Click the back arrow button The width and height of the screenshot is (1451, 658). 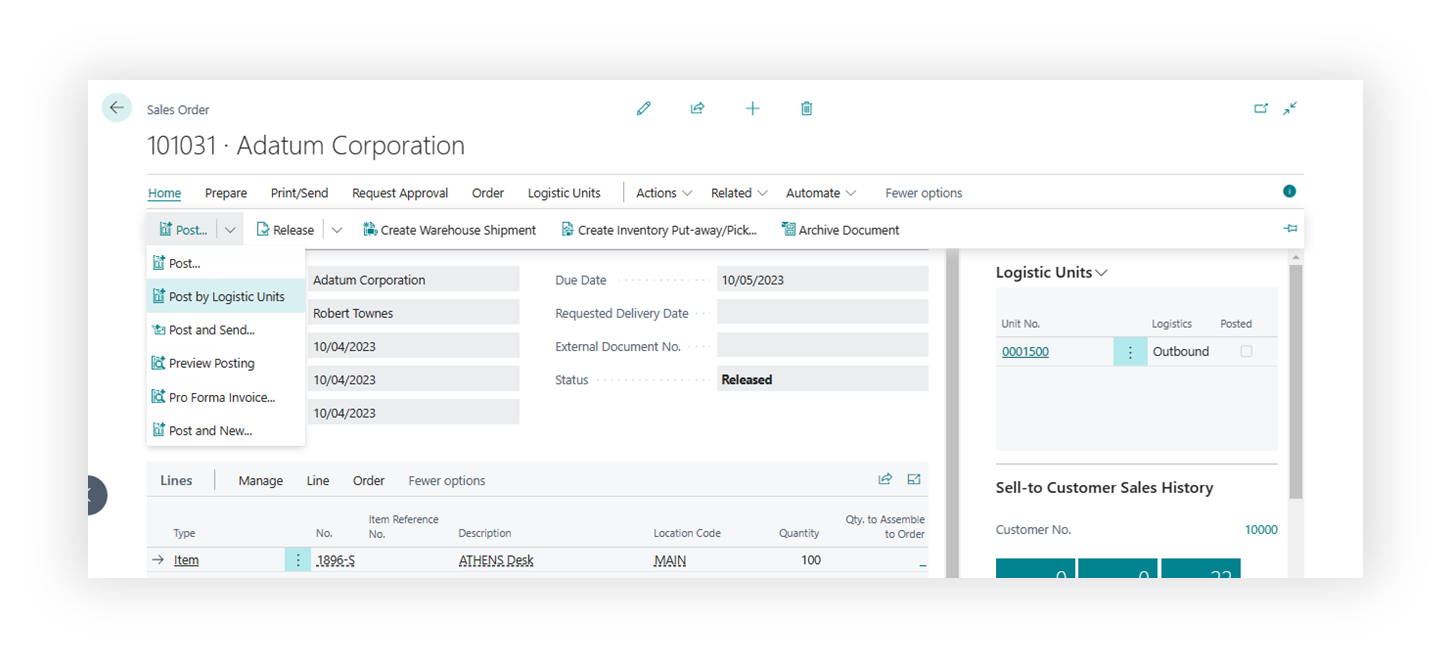(x=117, y=108)
